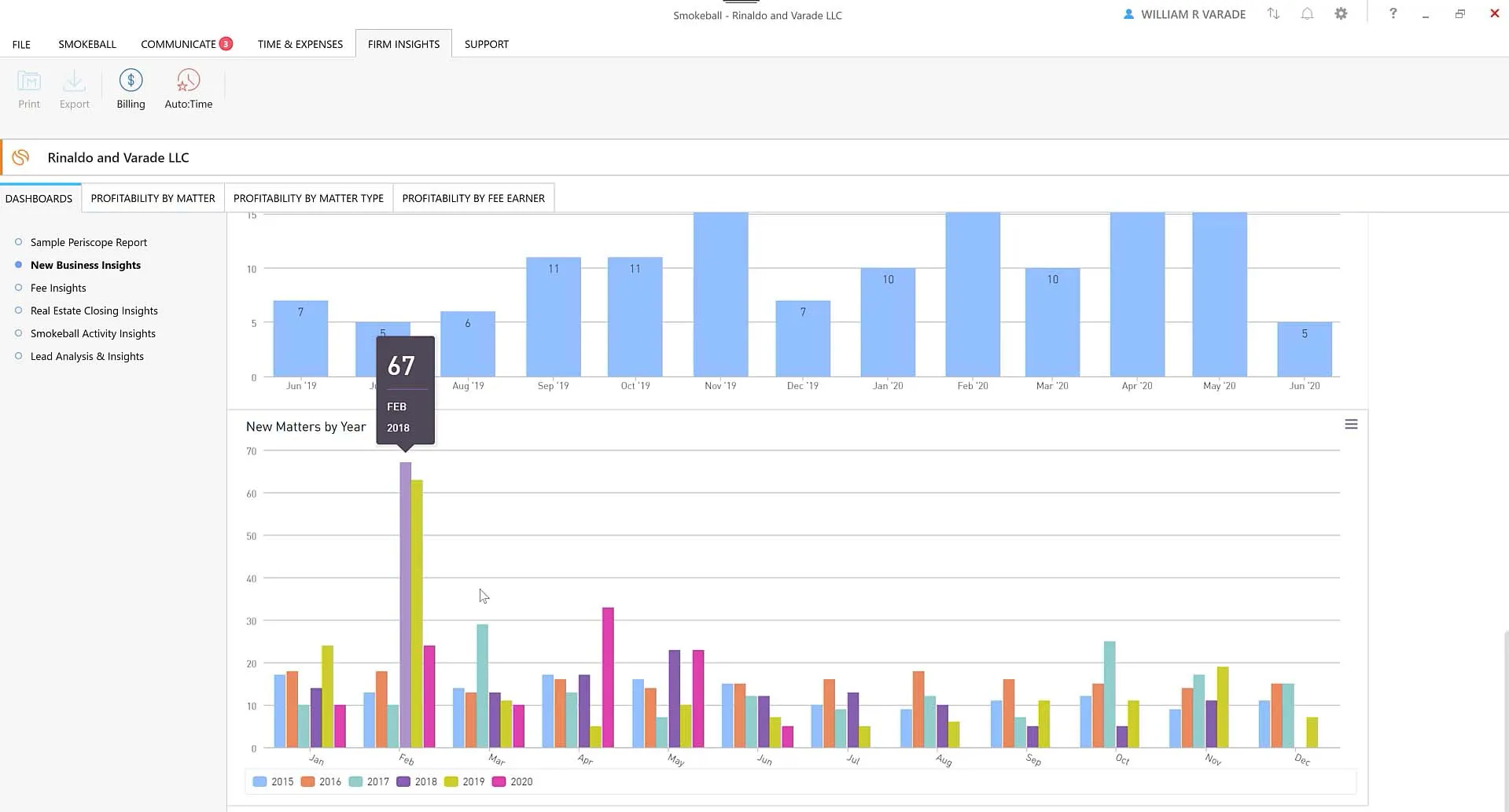Click the Communicate notification badge
The image size is (1509, 812).
226,44
